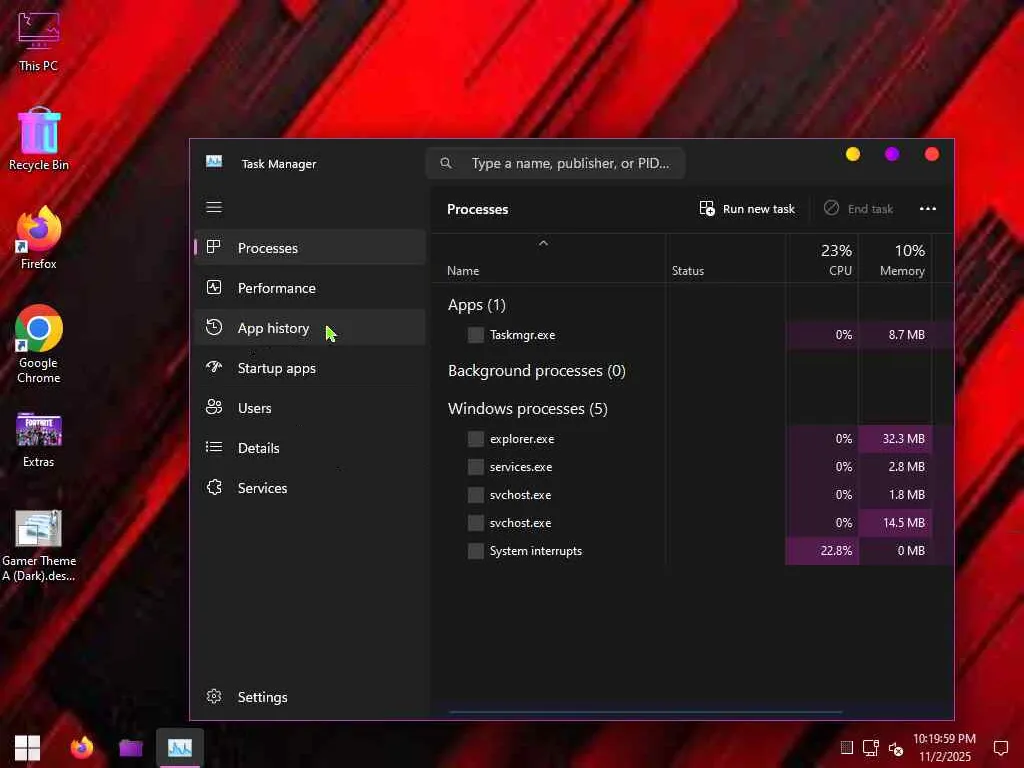1024x768 pixels.
Task: Sort by the Name column
Action: (x=463, y=270)
